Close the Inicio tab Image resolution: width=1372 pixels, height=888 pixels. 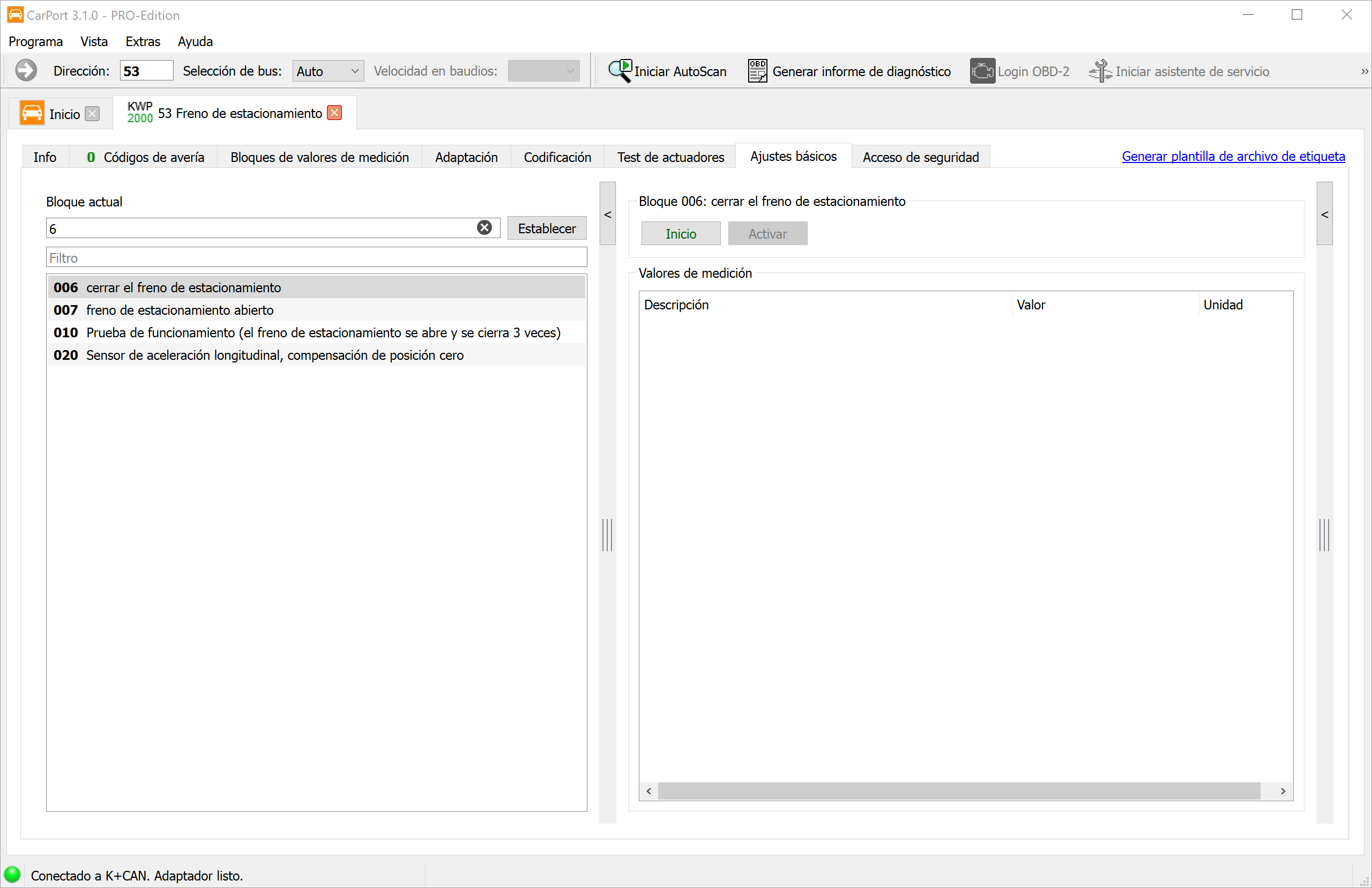click(x=92, y=114)
